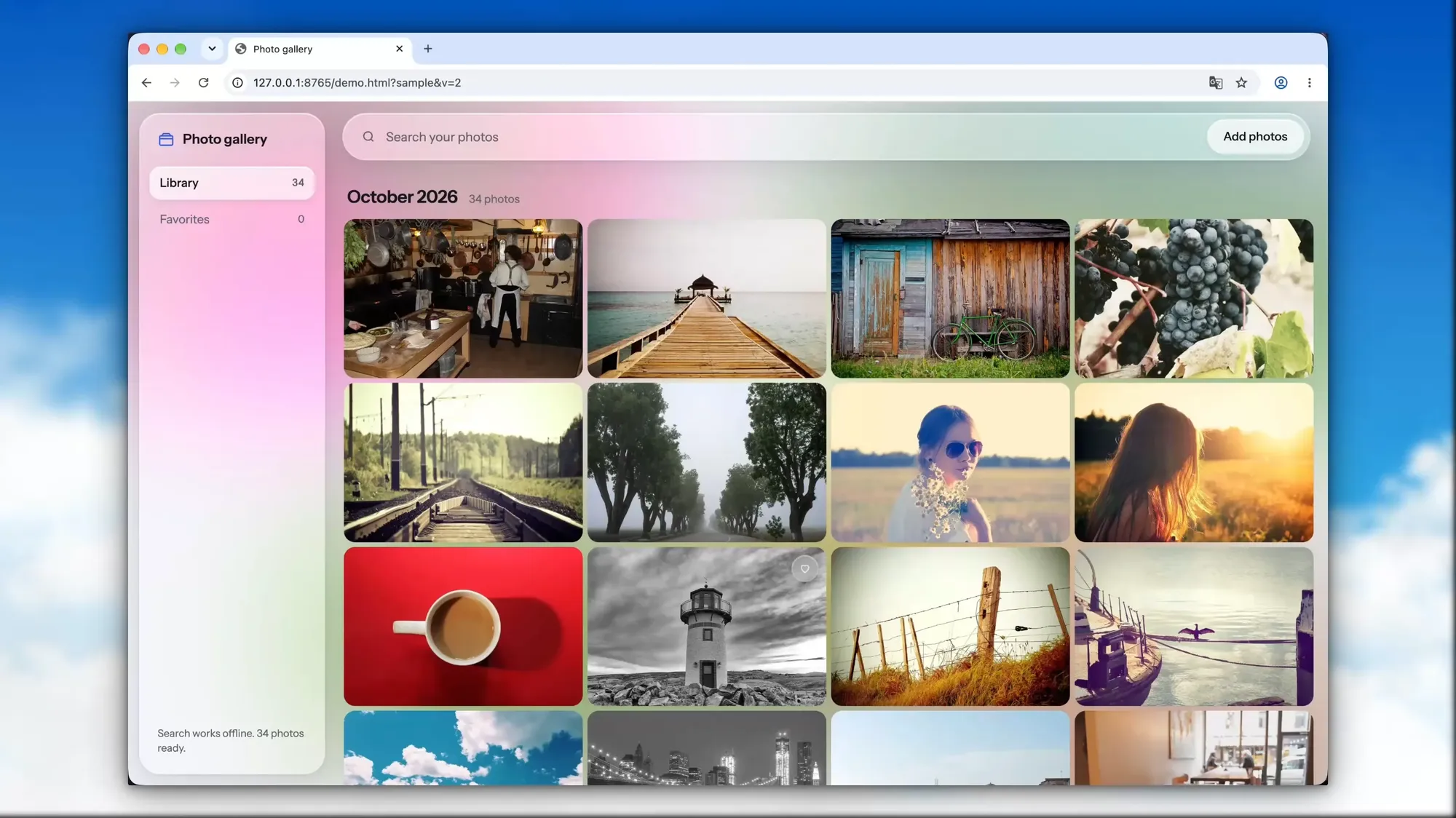The height and width of the screenshot is (818, 1456).
Task: Go back using the browser back arrow
Action: 146,83
